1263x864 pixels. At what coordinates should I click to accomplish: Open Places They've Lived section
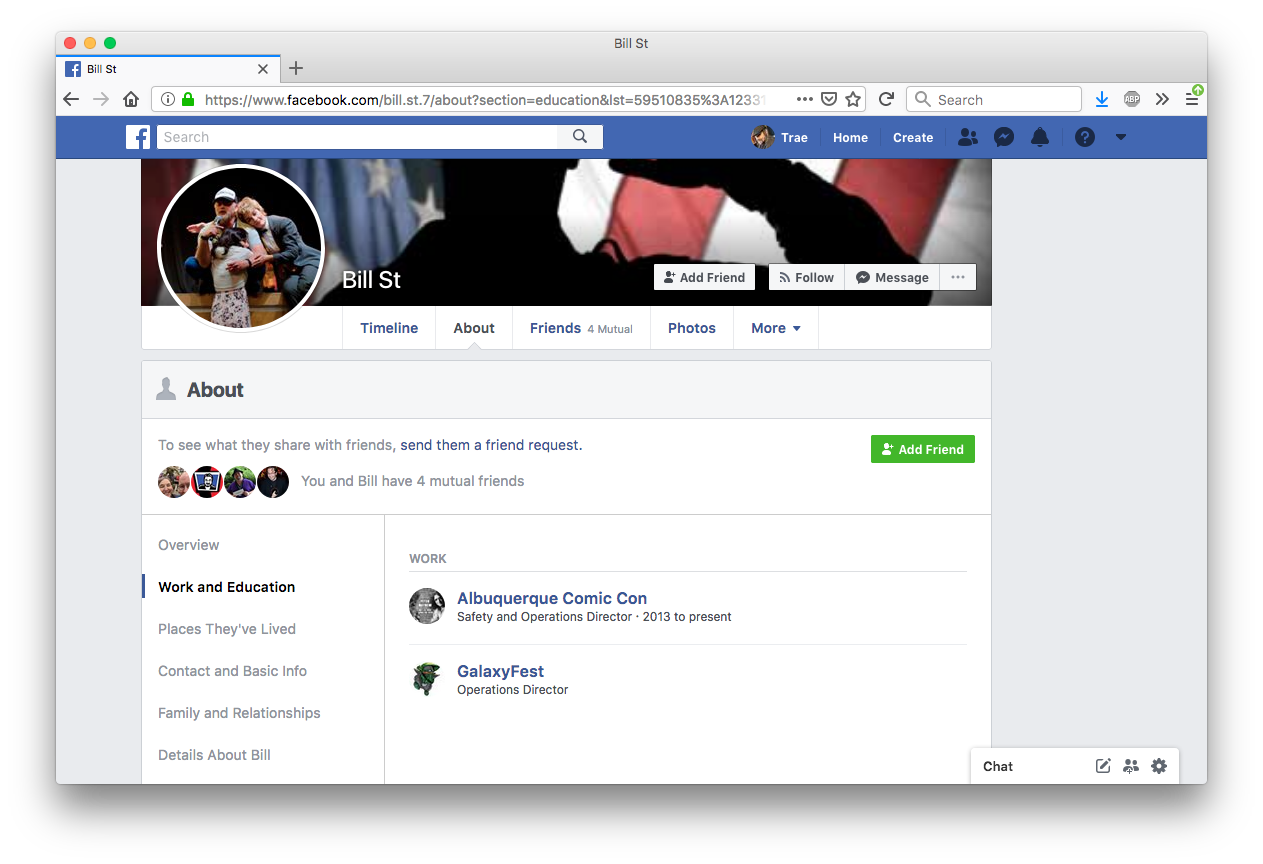pos(227,629)
